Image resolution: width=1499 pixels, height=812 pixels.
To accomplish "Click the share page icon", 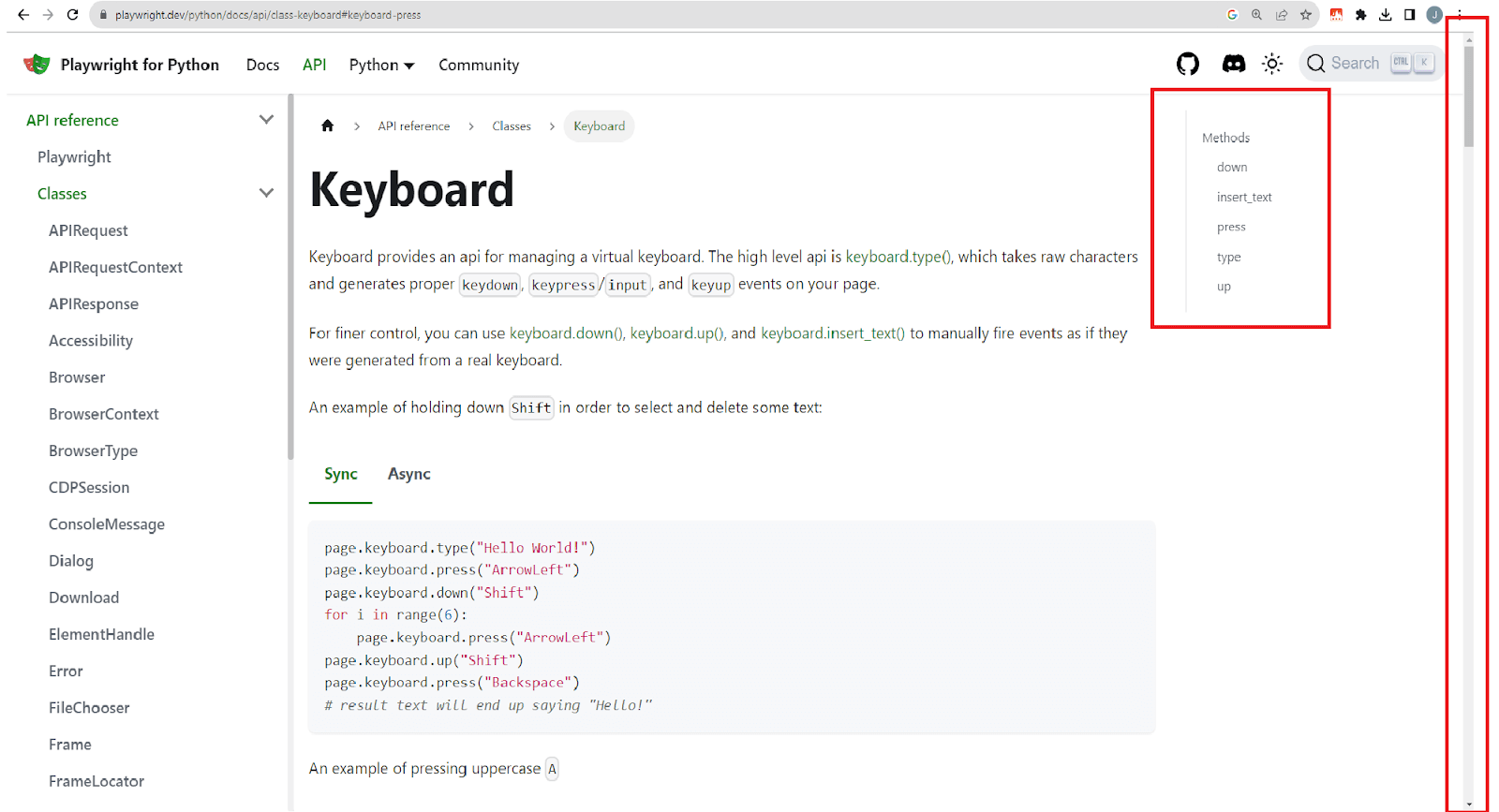I will pyautogui.click(x=1281, y=15).
